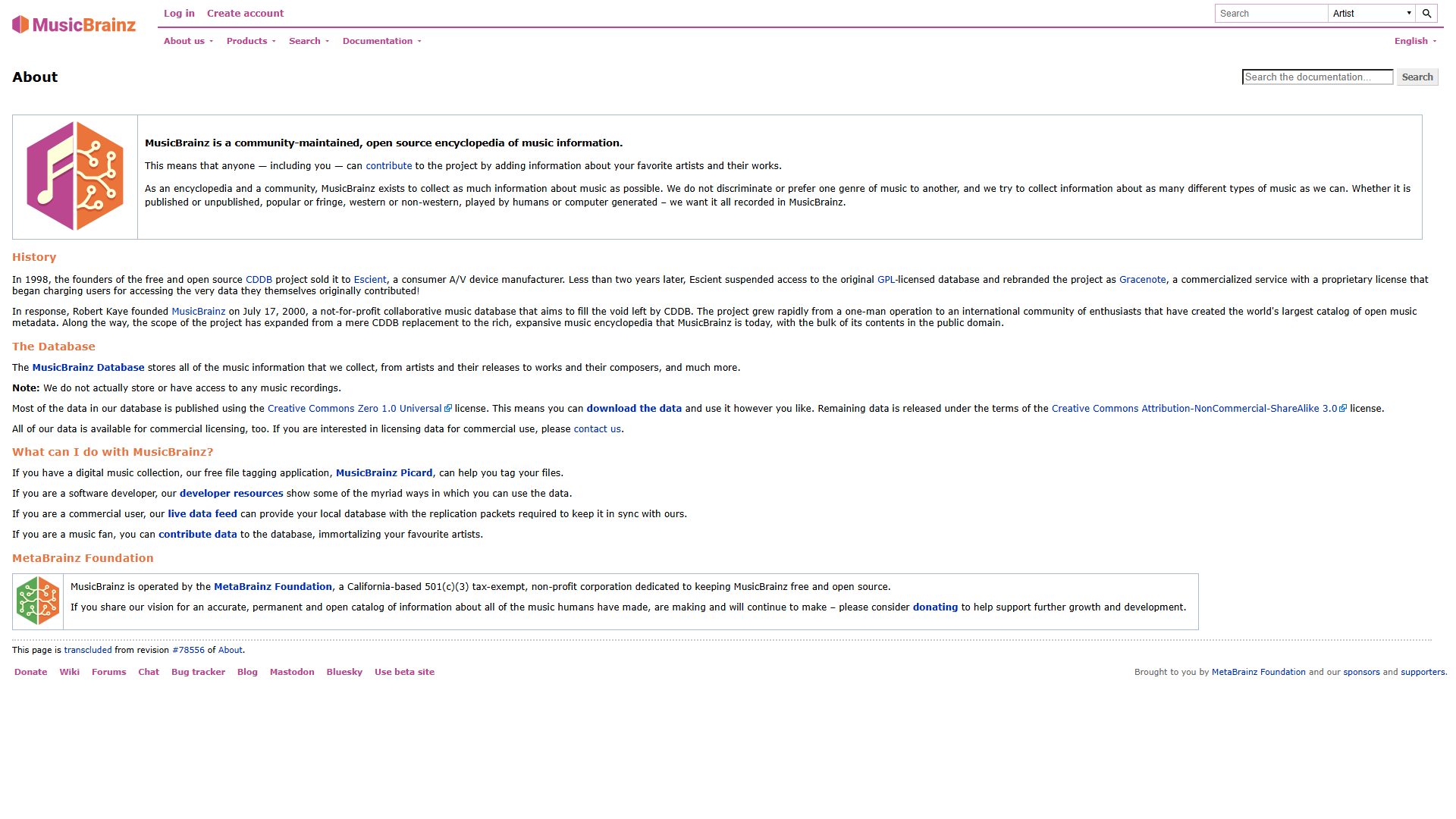This screenshot has width=1456, height=819.
Task: Expand the Products menu
Action: pyautogui.click(x=251, y=41)
